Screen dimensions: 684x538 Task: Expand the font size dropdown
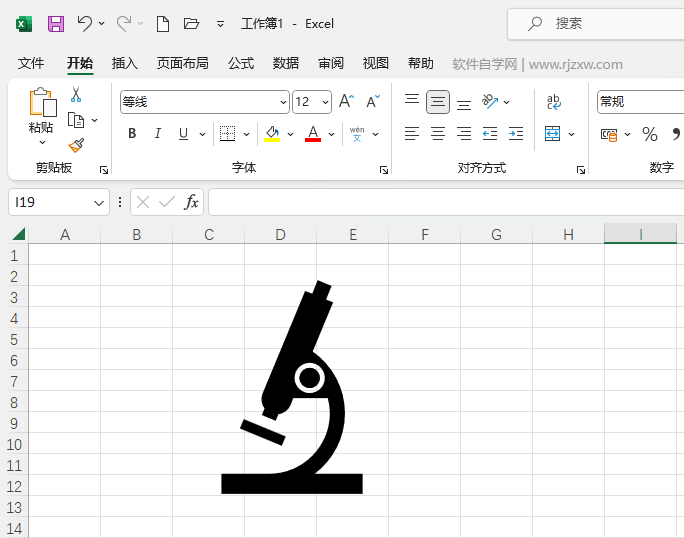click(326, 102)
